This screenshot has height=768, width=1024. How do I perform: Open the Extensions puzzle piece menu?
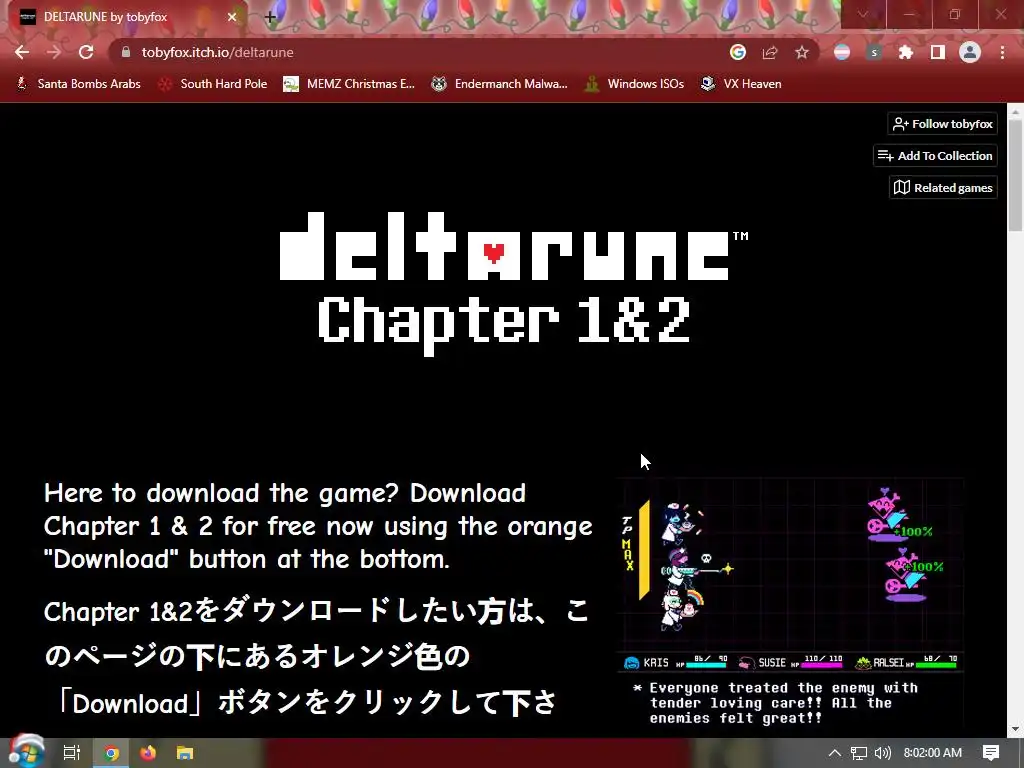(x=905, y=52)
